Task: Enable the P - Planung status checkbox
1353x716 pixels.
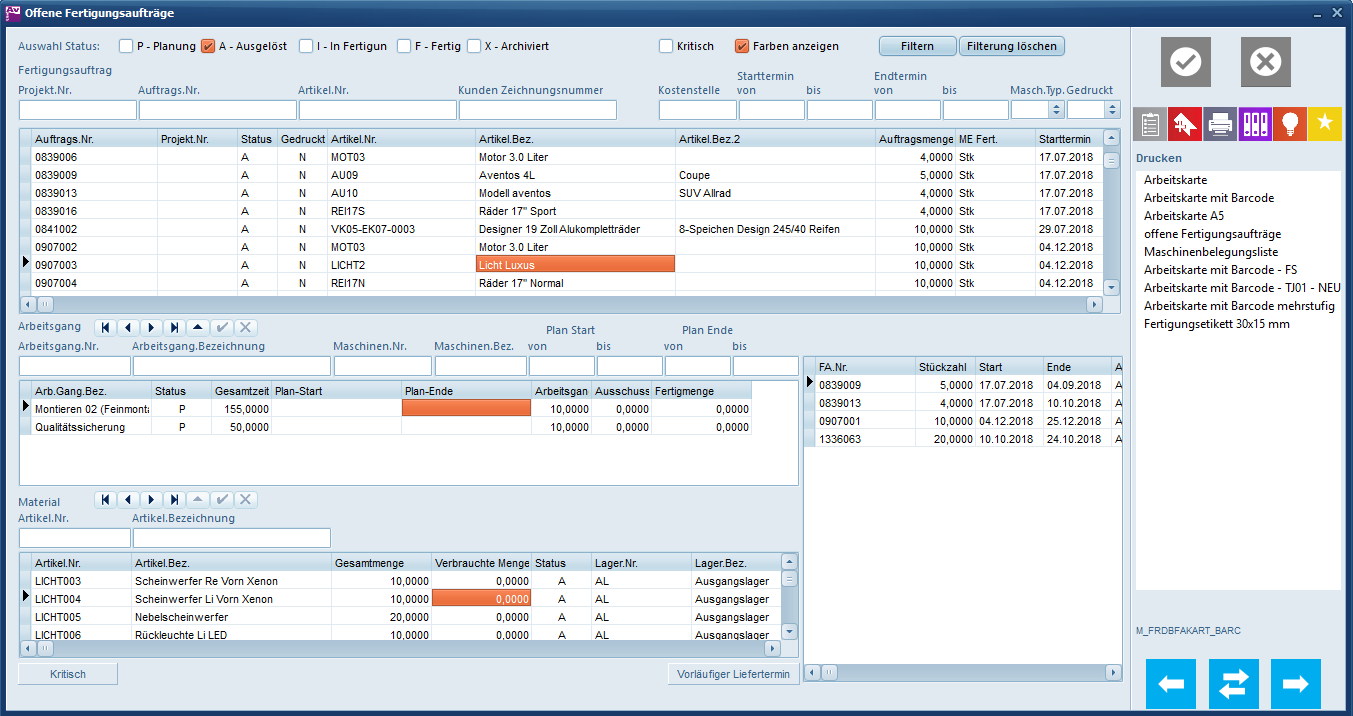Action: [126, 46]
